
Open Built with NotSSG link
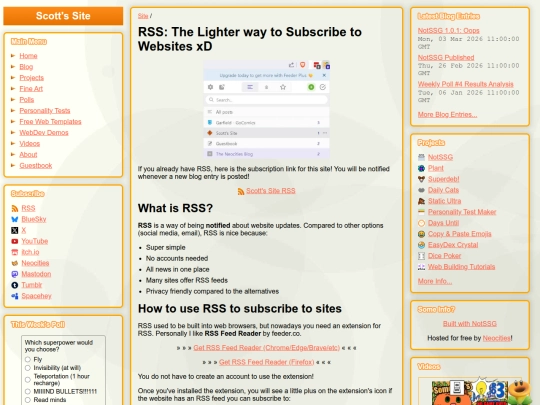[x=470, y=324]
